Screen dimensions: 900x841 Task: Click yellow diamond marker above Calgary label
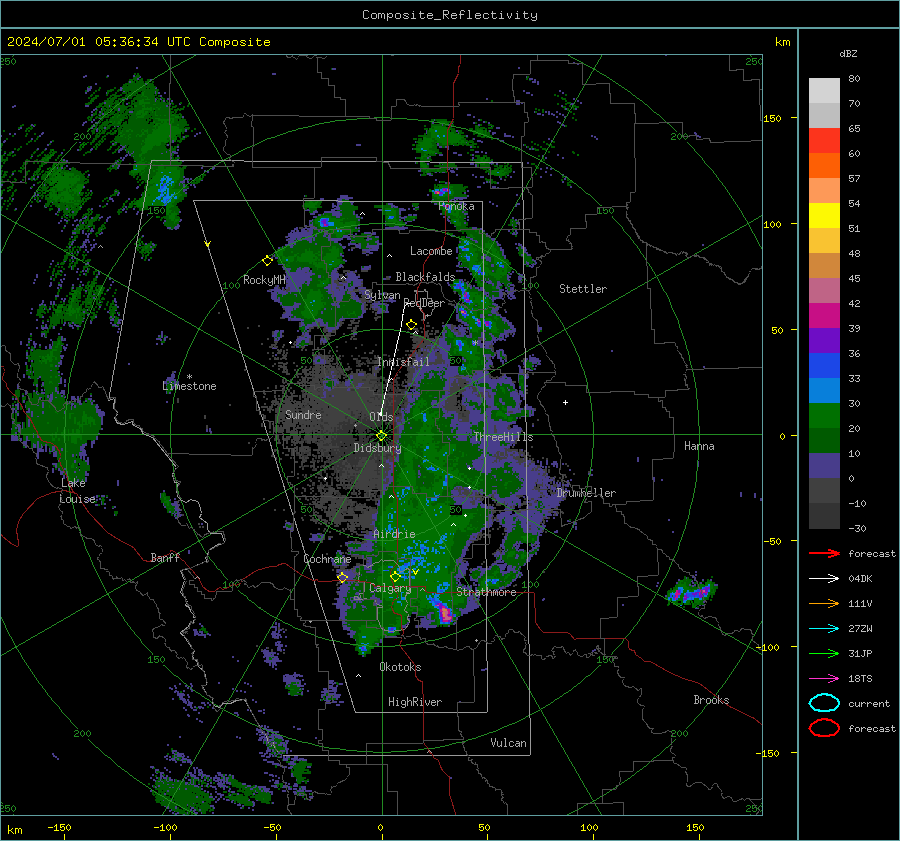(x=395, y=576)
